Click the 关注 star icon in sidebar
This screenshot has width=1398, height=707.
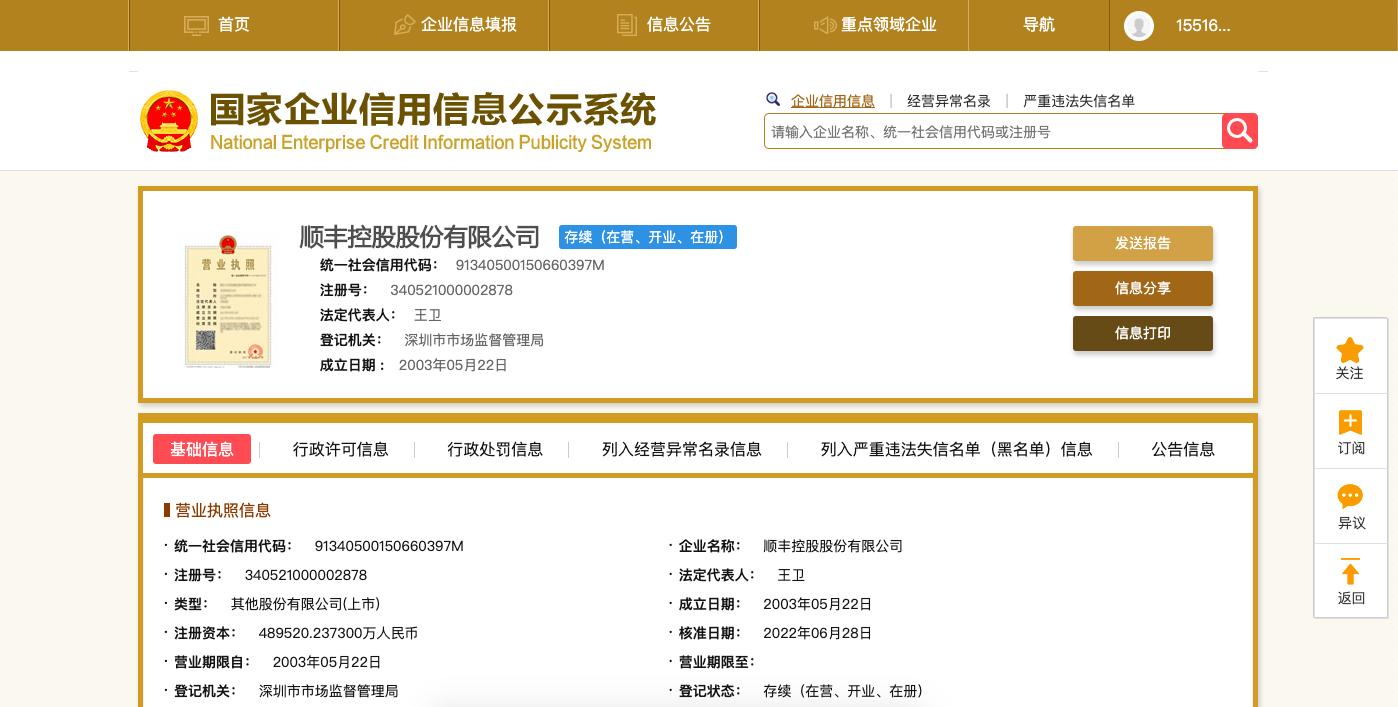click(1350, 350)
